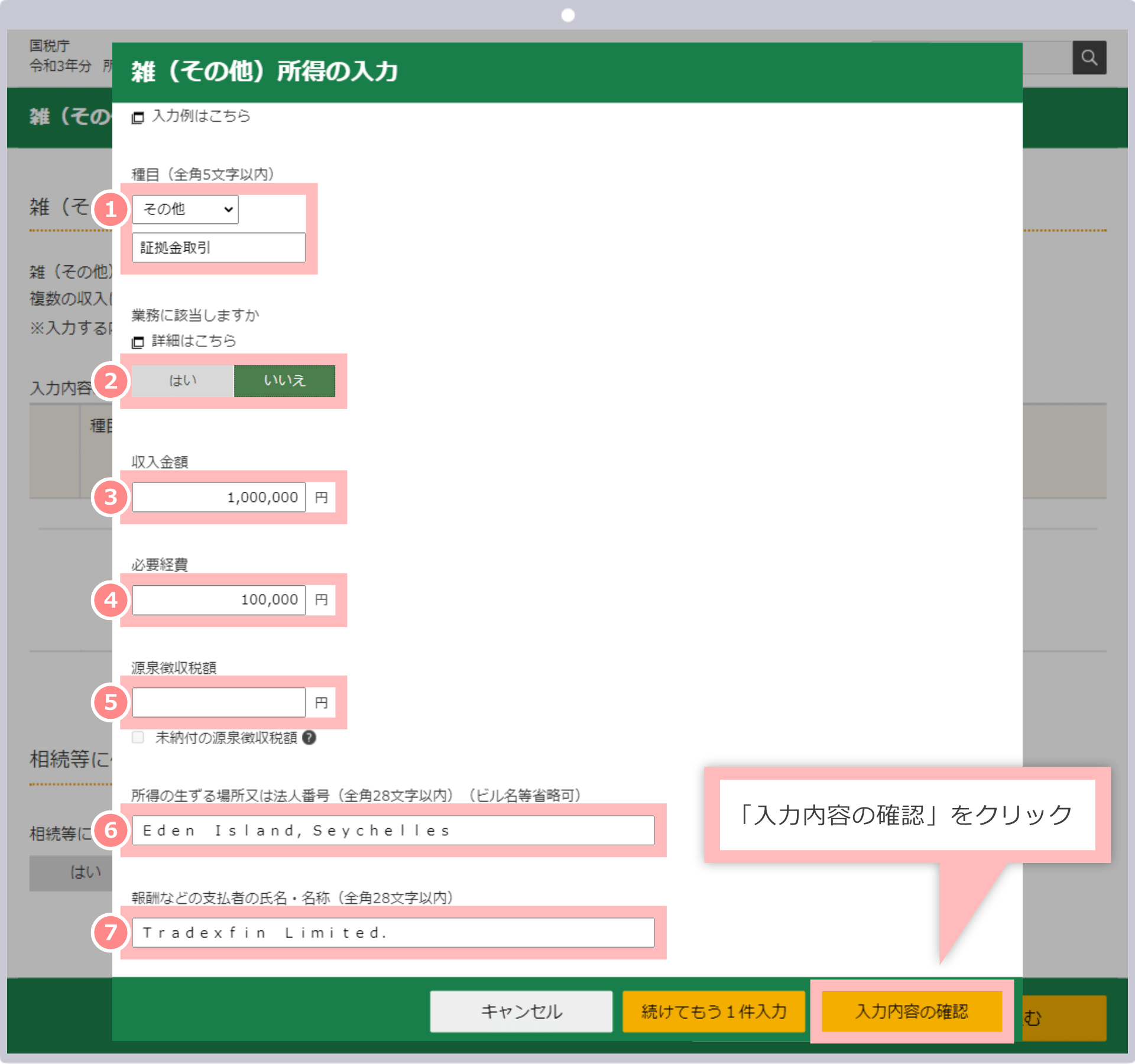This screenshot has width=1135, height=1064.
Task: Click the 続けてもう１件入力 button
Action: (714, 1011)
